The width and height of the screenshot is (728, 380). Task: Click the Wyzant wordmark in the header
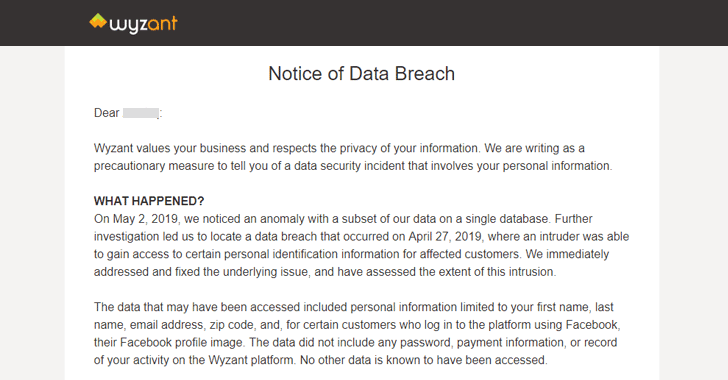(143, 25)
